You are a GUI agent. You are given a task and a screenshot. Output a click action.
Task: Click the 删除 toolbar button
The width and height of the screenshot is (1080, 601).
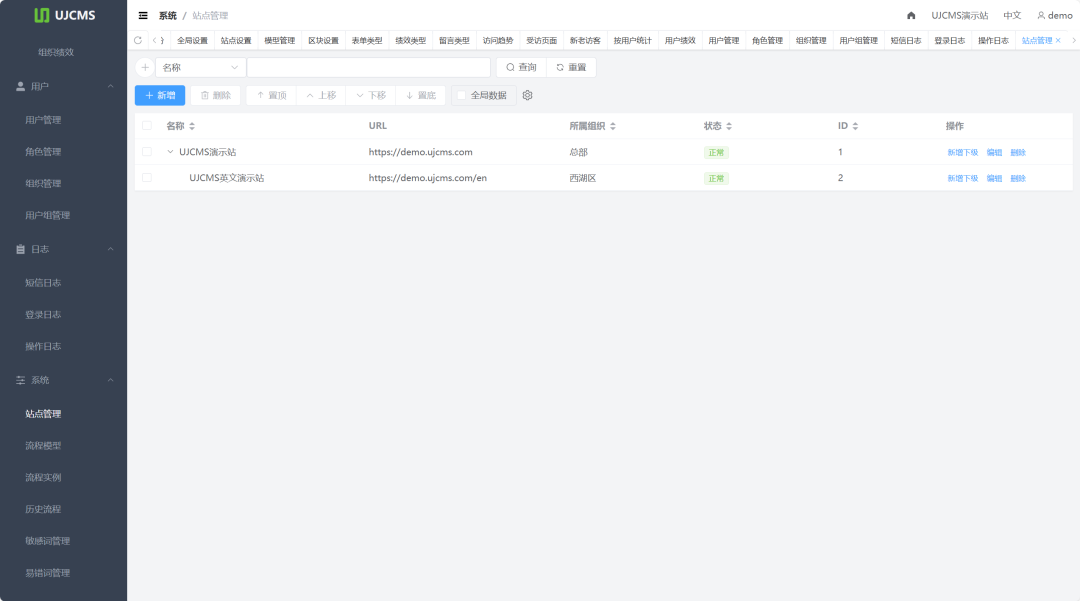click(216, 96)
